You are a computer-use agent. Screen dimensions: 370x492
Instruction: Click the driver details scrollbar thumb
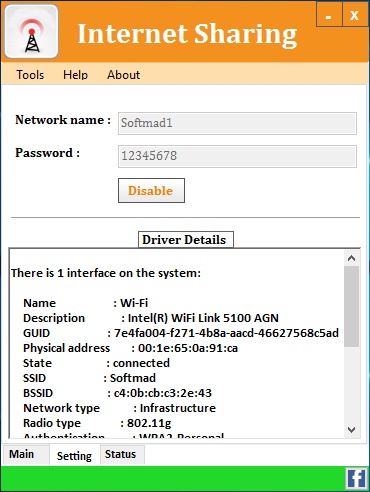(352, 306)
